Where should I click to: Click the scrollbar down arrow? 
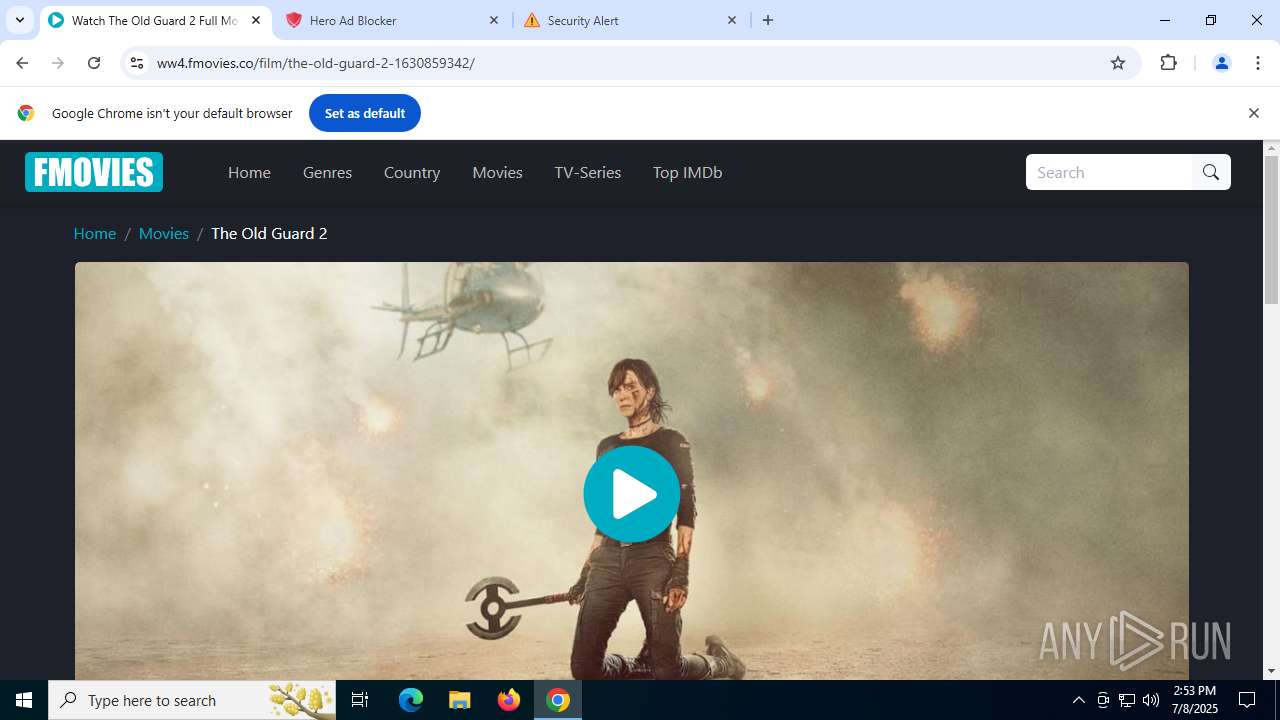click(x=1272, y=671)
